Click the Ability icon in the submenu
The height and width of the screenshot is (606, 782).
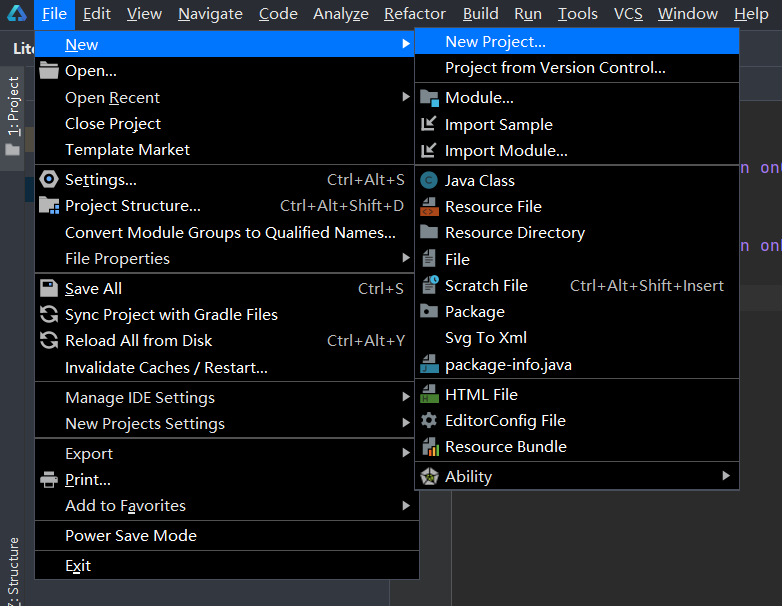click(429, 476)
